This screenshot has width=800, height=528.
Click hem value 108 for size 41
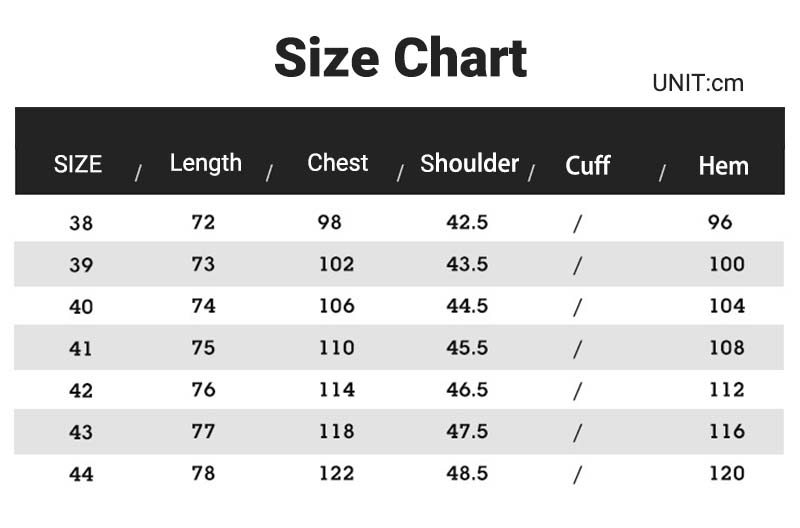727,348
